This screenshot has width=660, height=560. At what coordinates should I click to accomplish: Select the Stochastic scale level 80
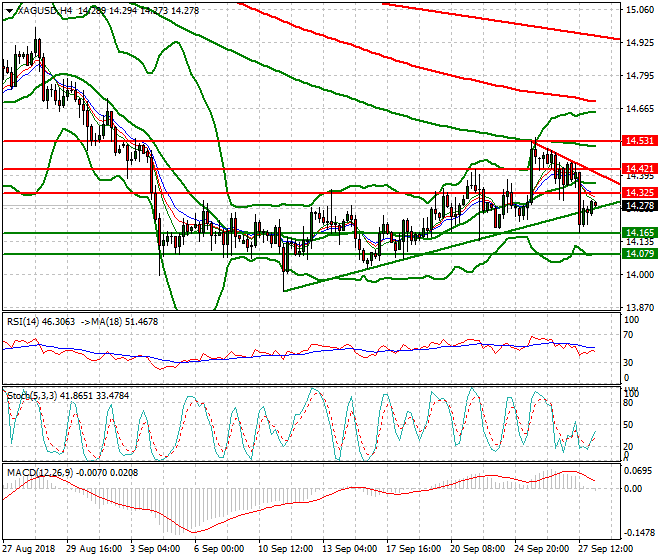pos(628,403)
